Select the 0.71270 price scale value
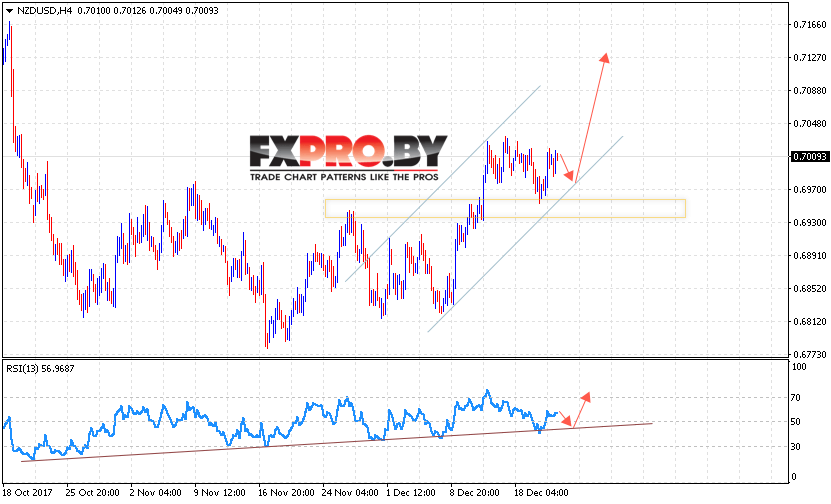Viewport: 831px width, 504px height. coord(810,57)
